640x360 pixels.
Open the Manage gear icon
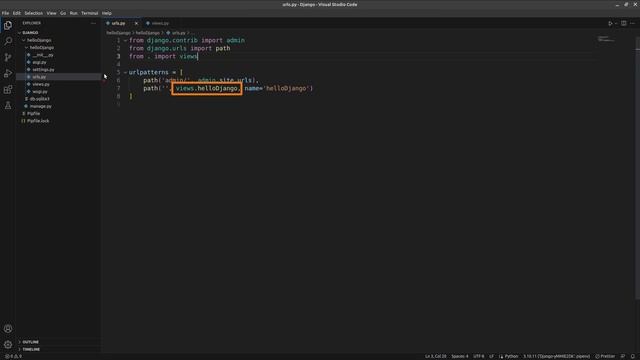(x=8, y=344)
